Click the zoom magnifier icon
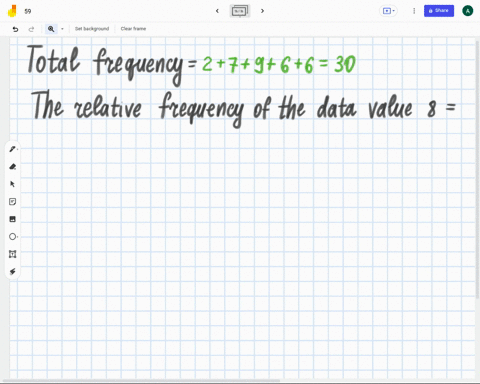Screen dimensions: 480x384 (x=51, y=29)
